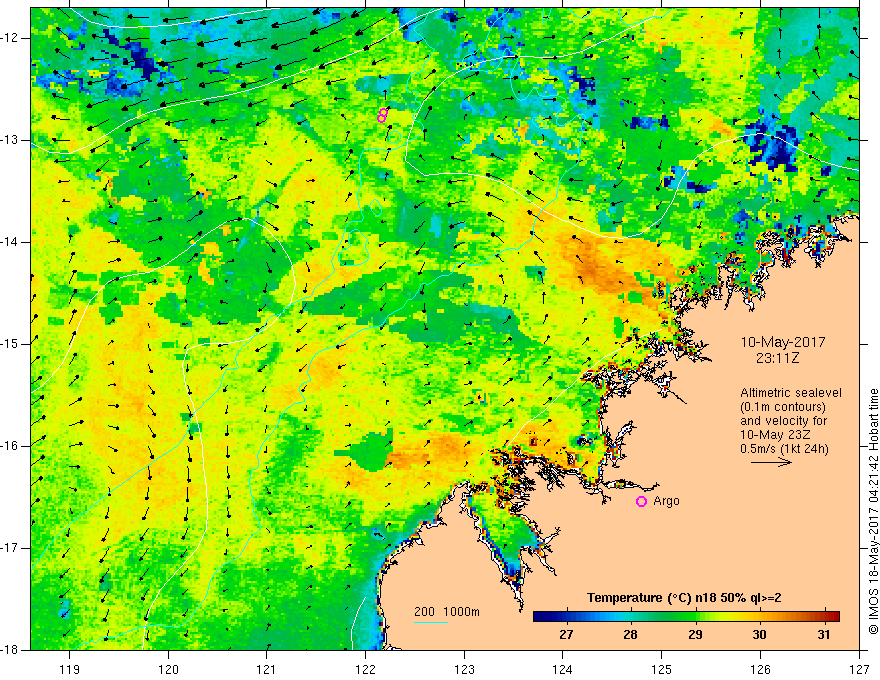Click the latitude axis label "-17"
The width and height of the screenshot is (880, 680).
coord(10,548)
